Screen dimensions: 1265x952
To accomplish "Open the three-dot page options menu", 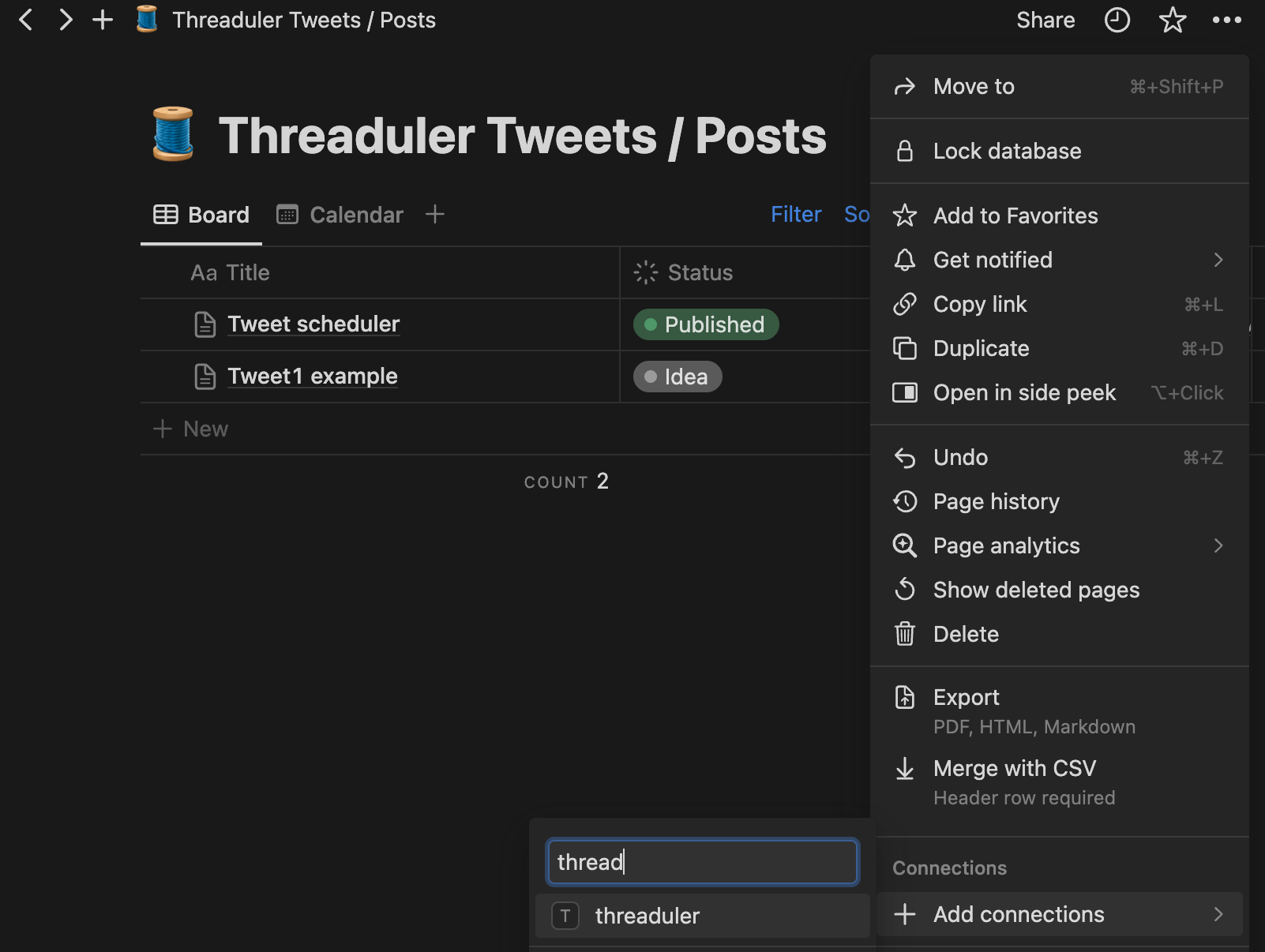I will coord(1227,20).
